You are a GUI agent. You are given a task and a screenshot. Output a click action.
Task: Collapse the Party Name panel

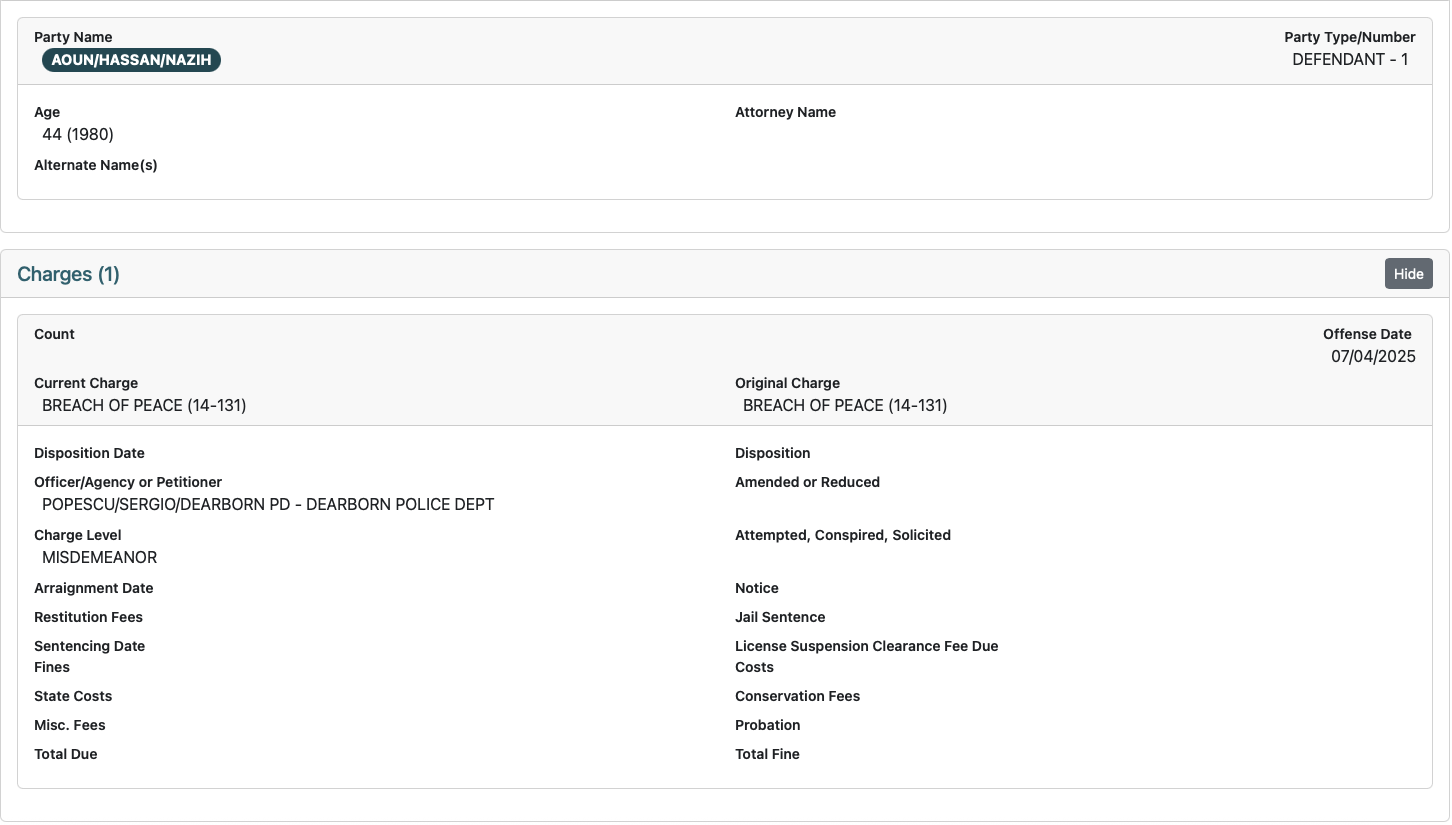point(73,37)
